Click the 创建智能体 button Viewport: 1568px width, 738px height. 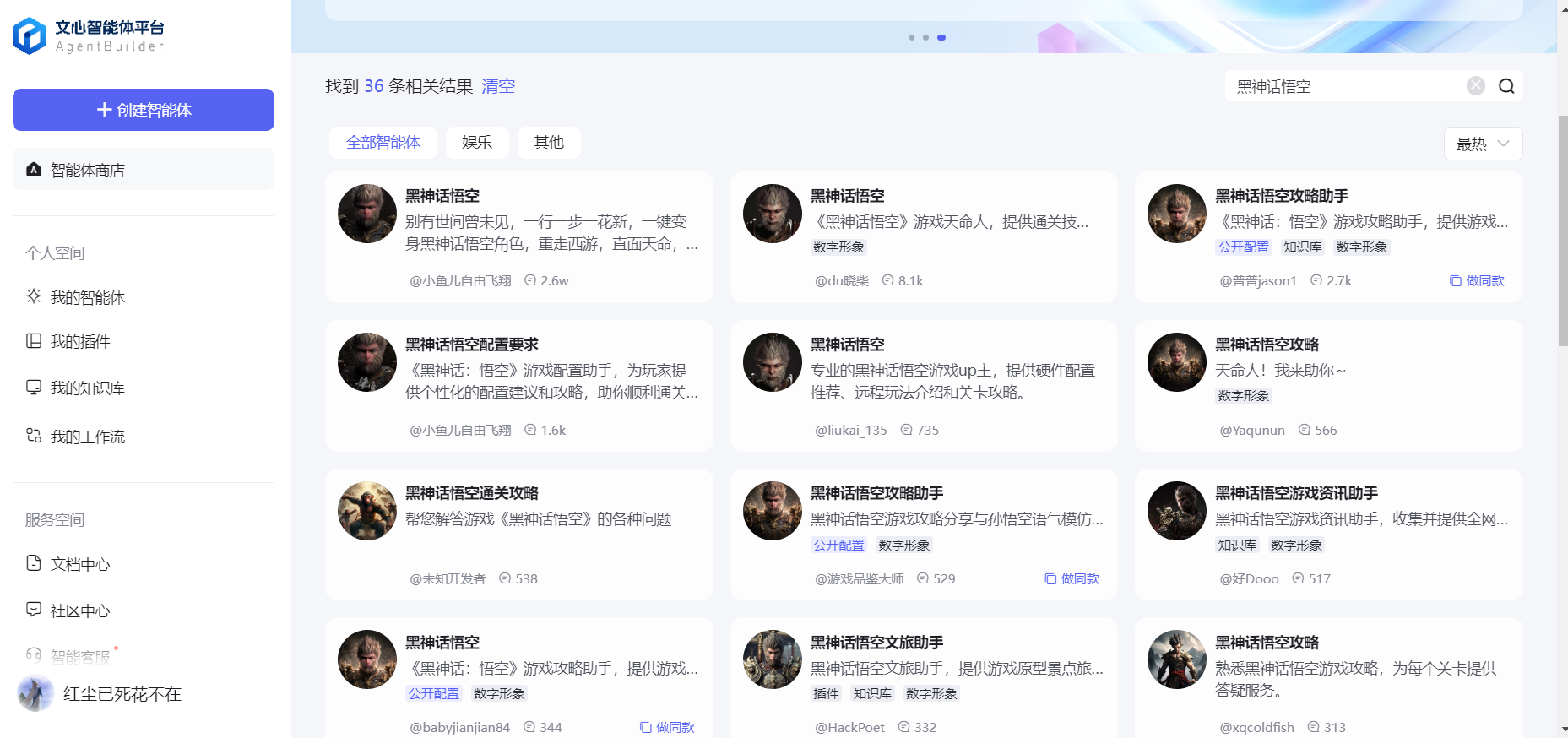pos(144,110)
